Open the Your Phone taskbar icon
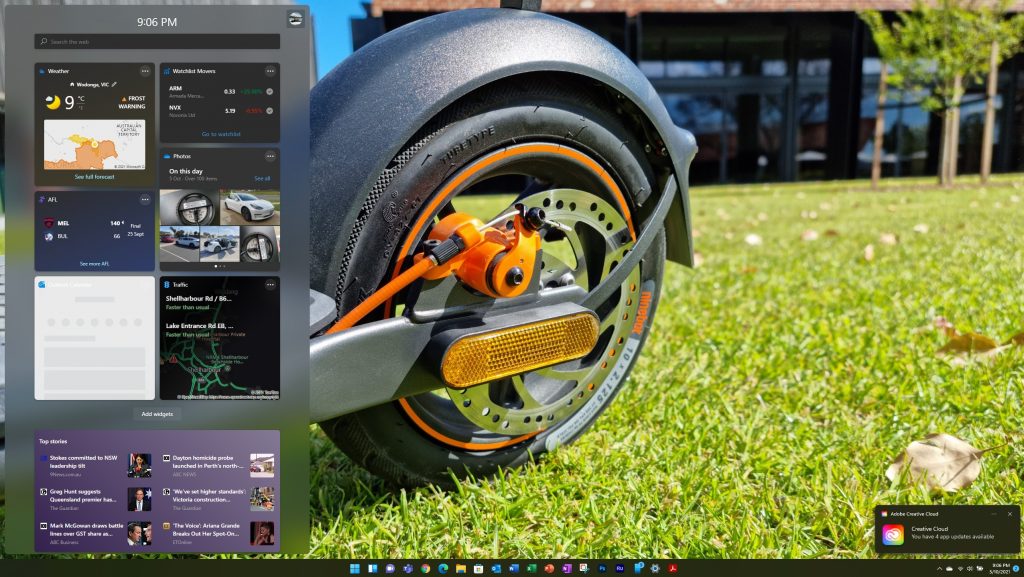The height and width of the screenshot is (577, 1024). pyautogui.click(x=637, y=568)
